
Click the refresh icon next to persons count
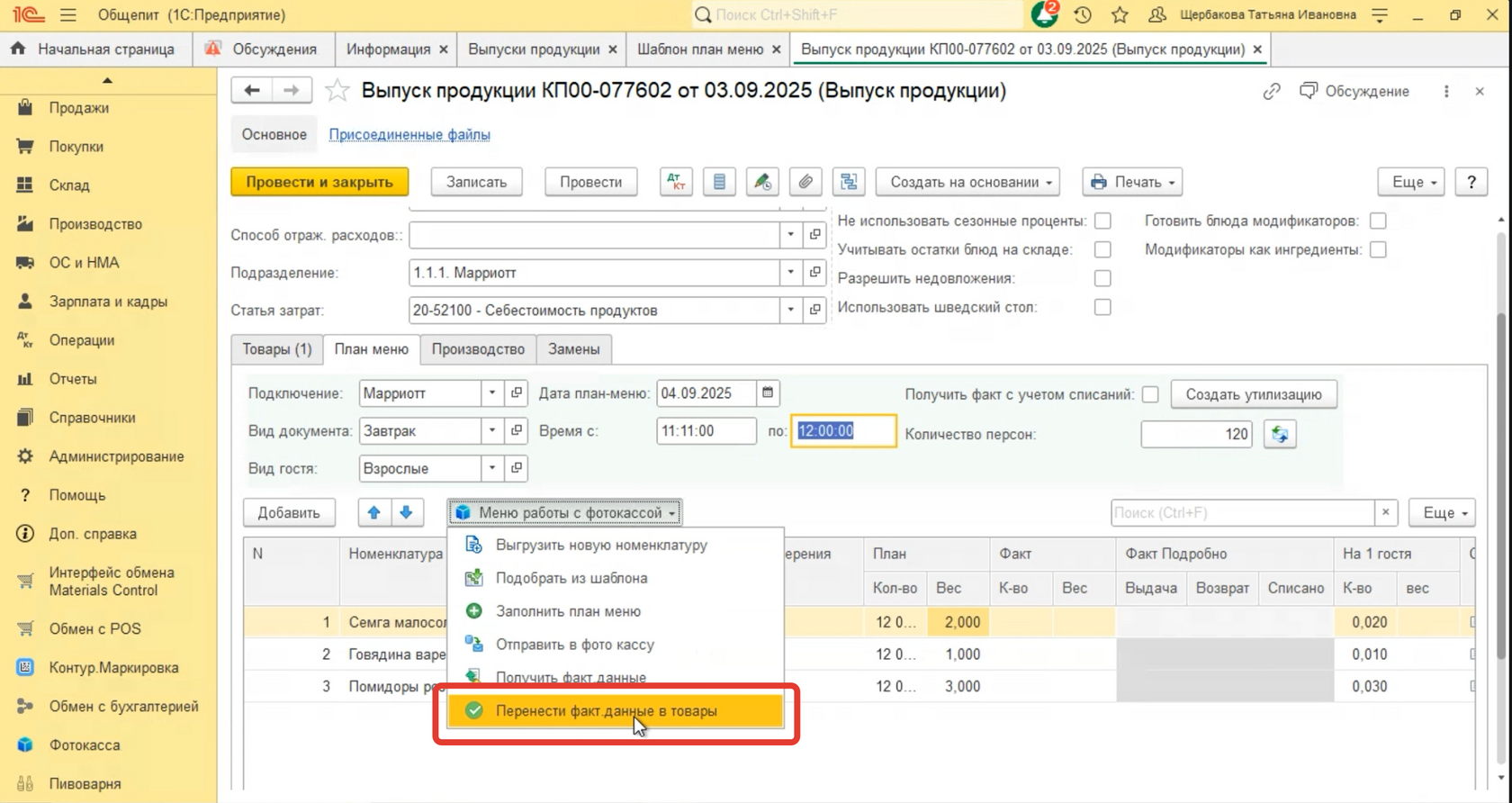pos(1279,435)
